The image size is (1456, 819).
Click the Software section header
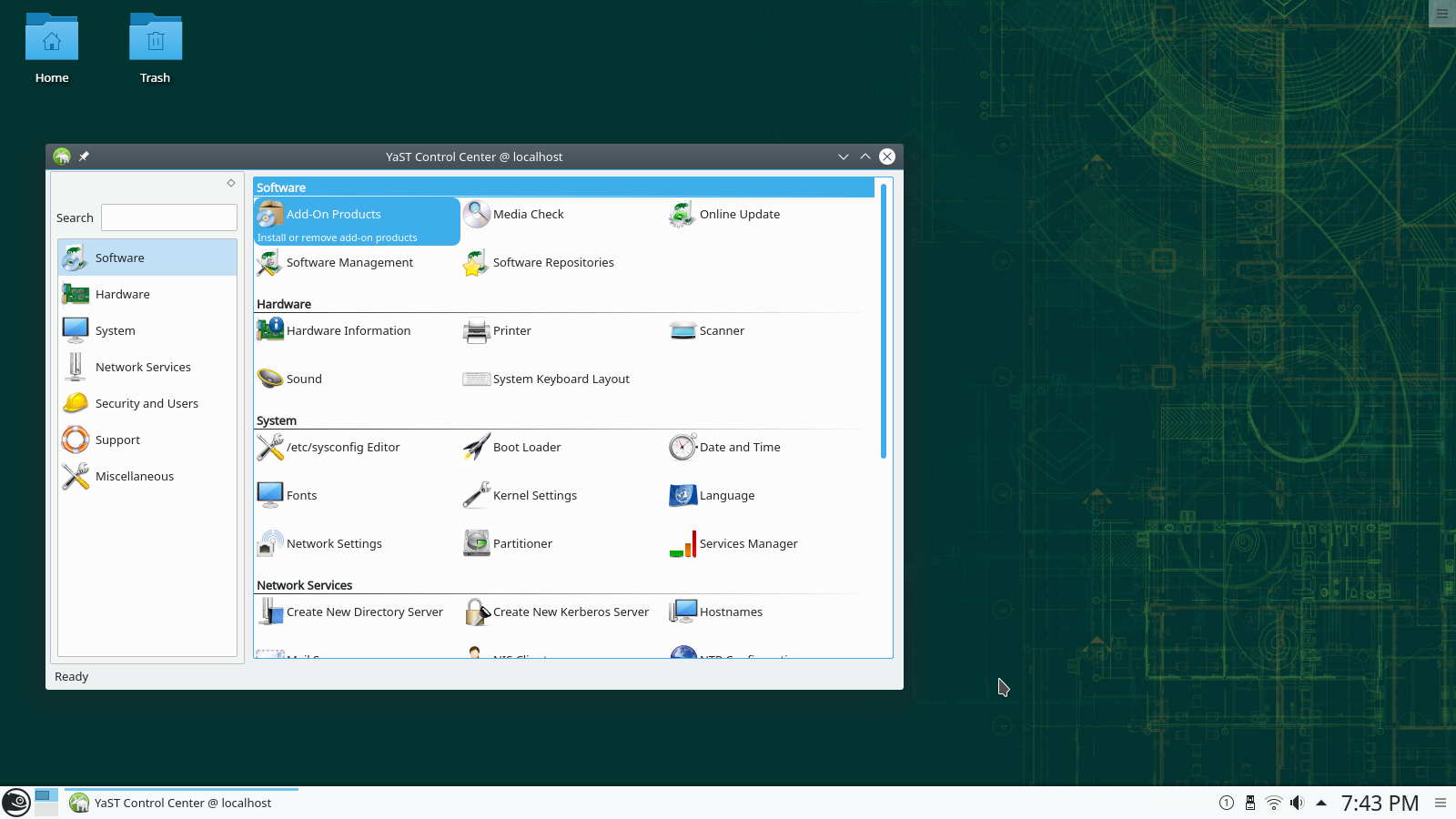(x=564, y=187)
